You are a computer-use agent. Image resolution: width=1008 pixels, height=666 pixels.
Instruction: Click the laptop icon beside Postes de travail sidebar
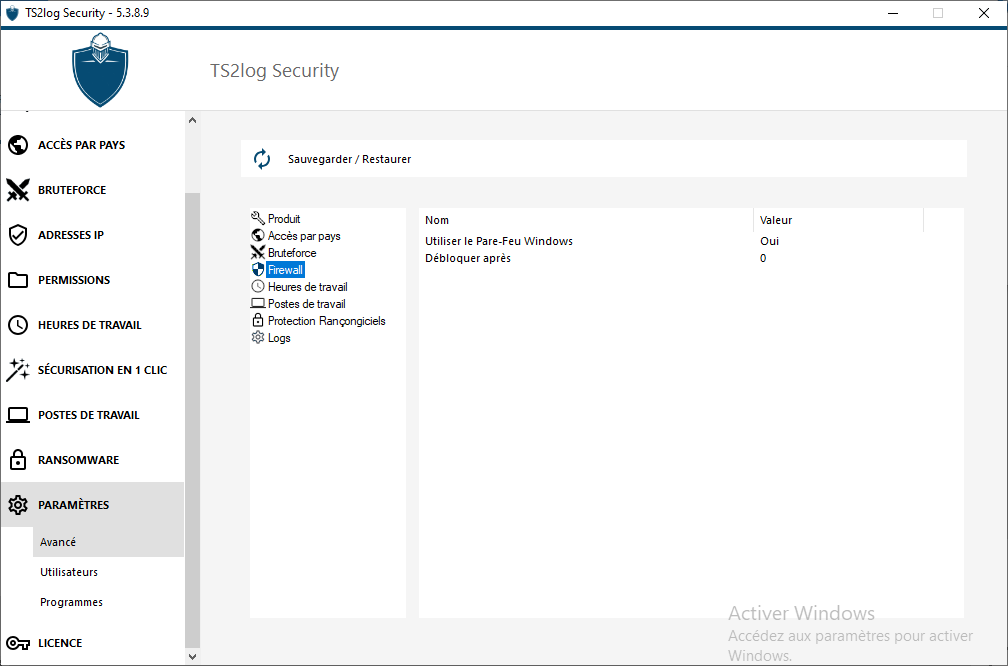pyautogui.click(x=18, y=415)
